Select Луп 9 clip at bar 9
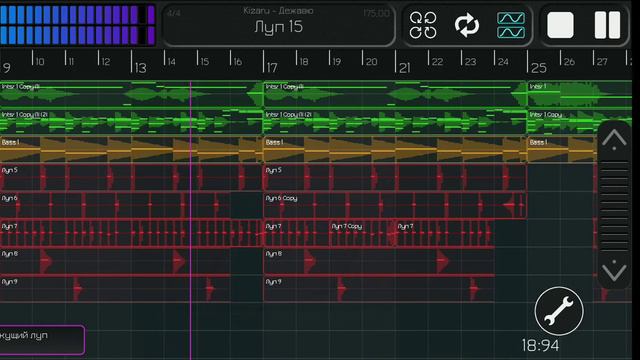 coord(115,289)
